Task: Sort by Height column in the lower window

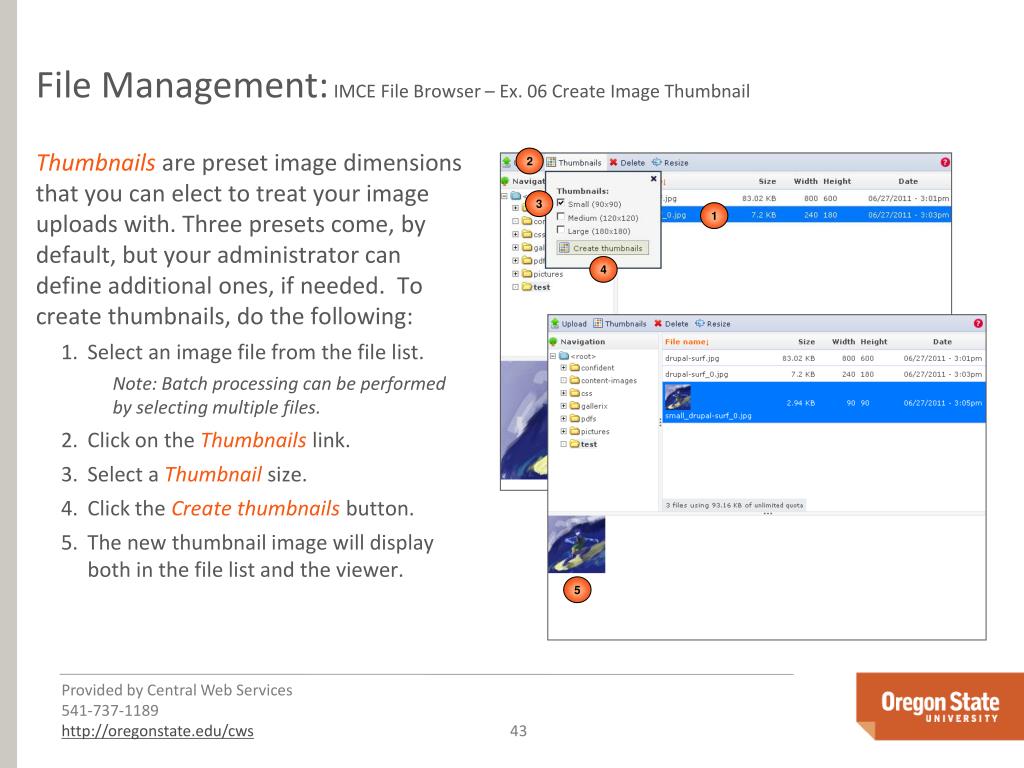Action: [874, 342]
